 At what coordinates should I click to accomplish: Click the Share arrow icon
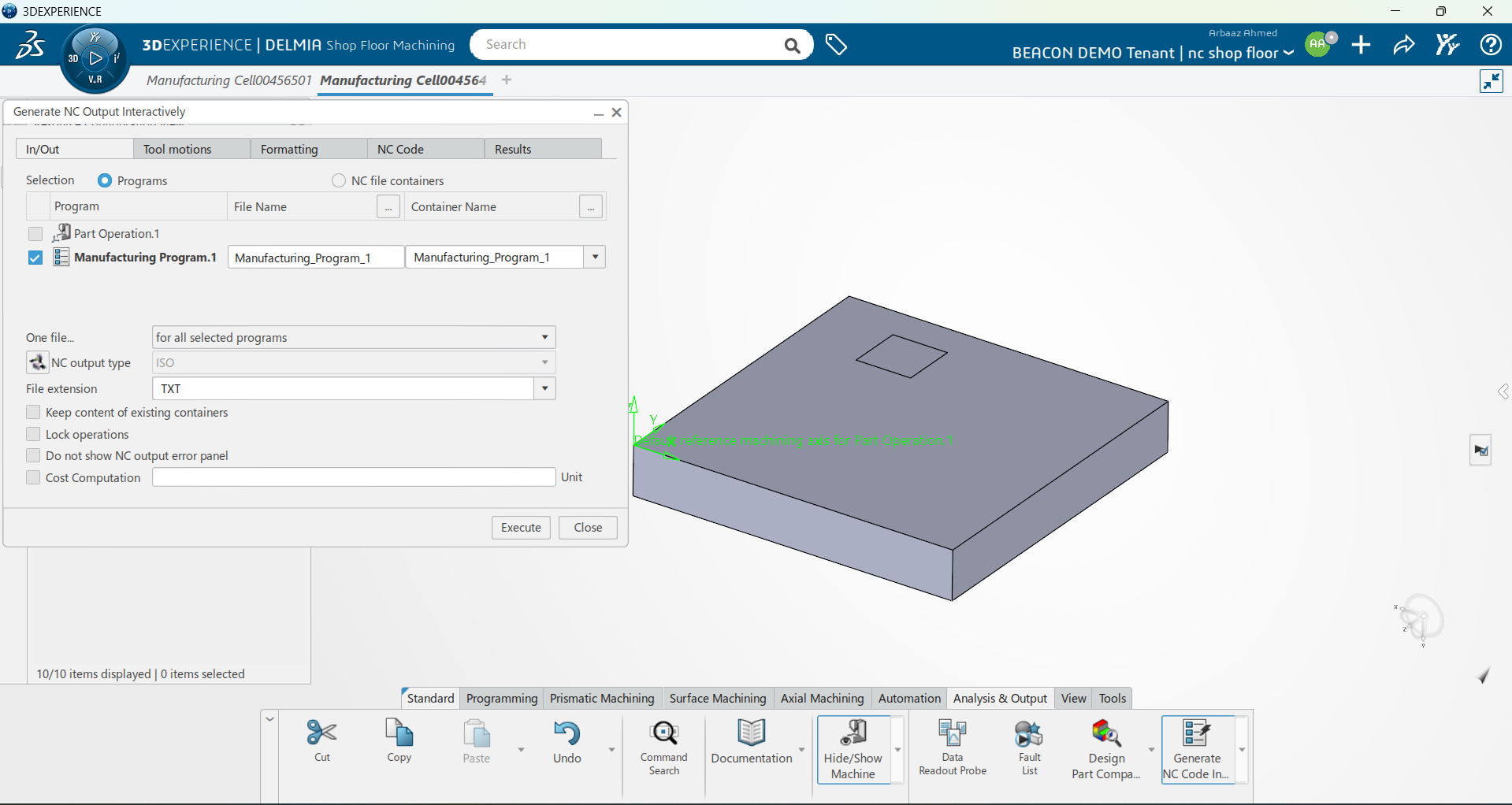tap(1404, 45)
